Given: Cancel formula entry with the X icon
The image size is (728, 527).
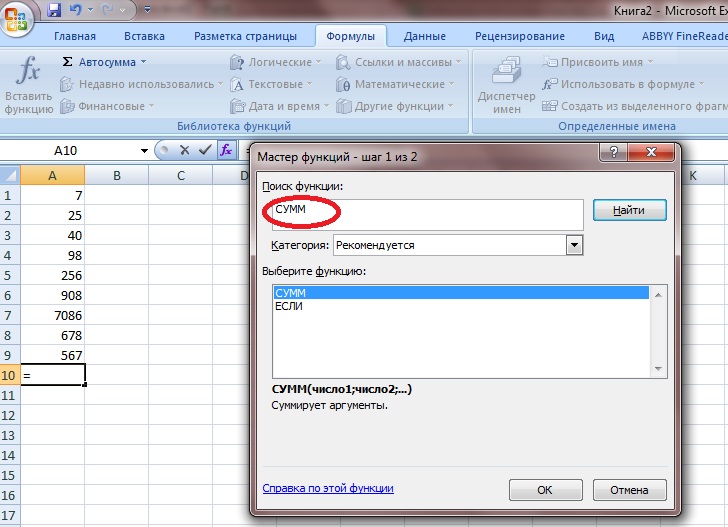Looking at the screenshot, I should 184,150.
